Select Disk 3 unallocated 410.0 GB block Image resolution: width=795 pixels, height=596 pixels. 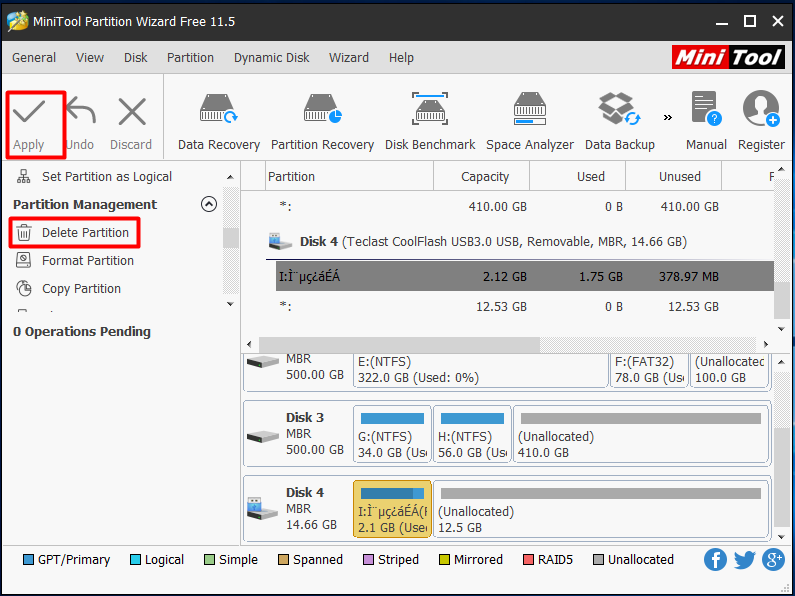[641, 434]
